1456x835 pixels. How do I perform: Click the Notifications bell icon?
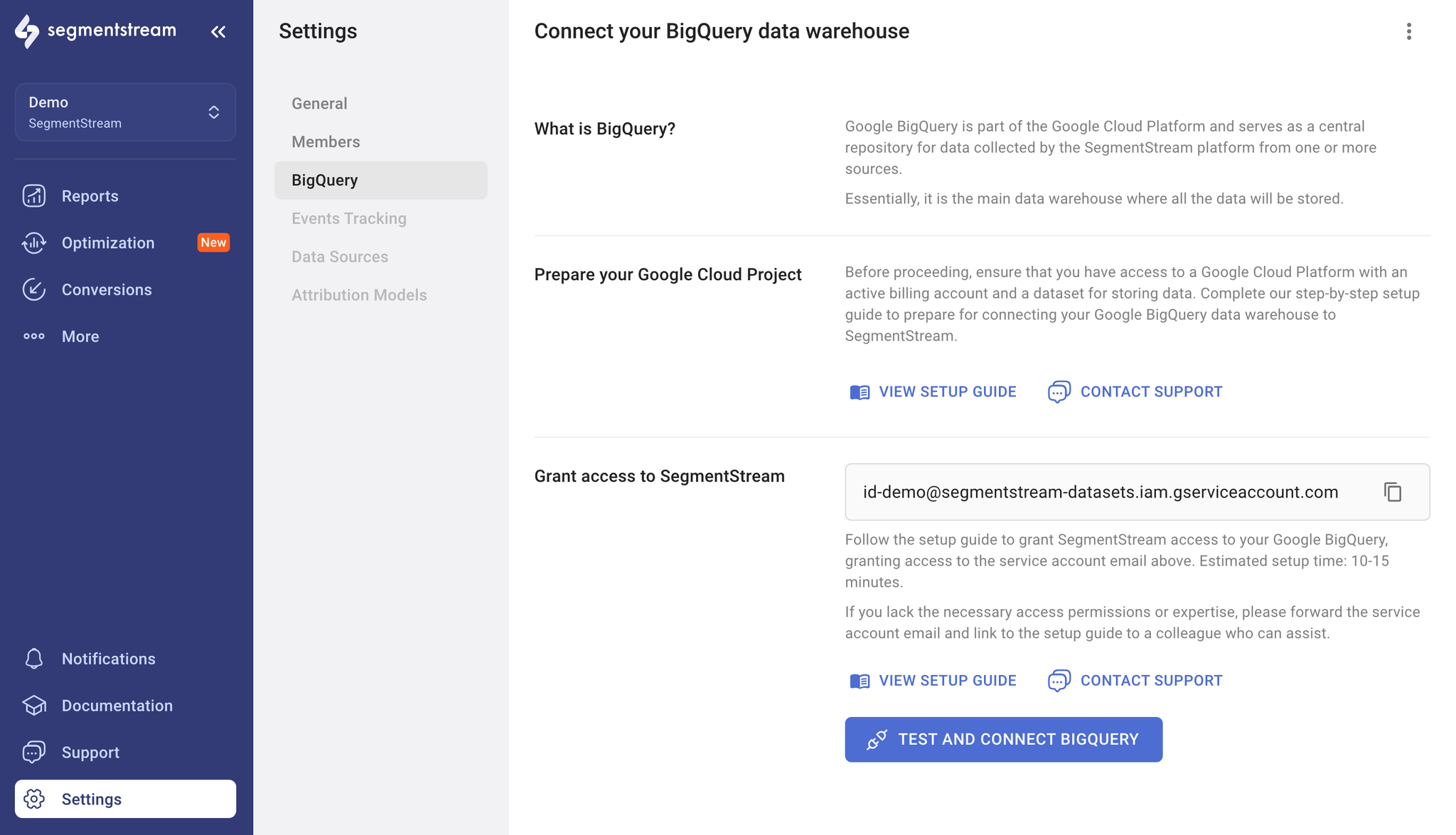[x=34, y=659]
